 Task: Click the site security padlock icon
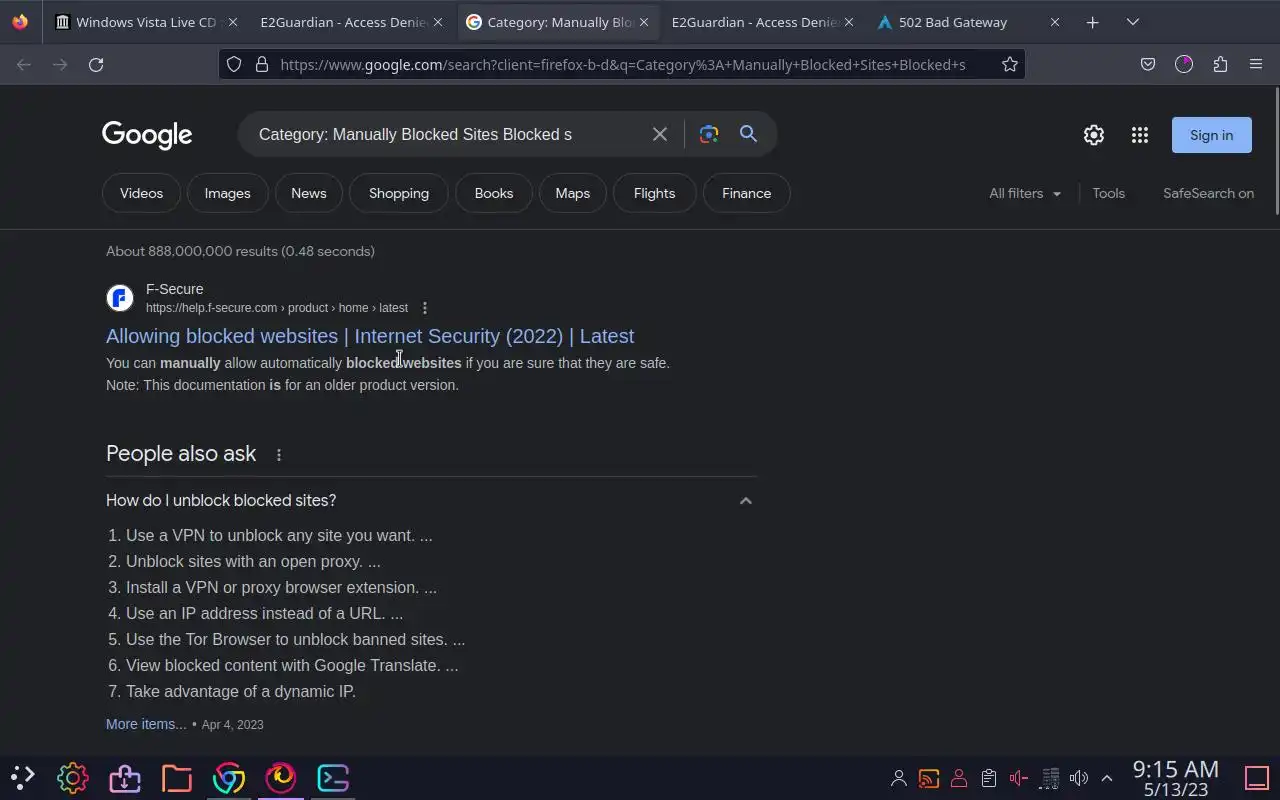pyautogui.click(x=262, y=64)
